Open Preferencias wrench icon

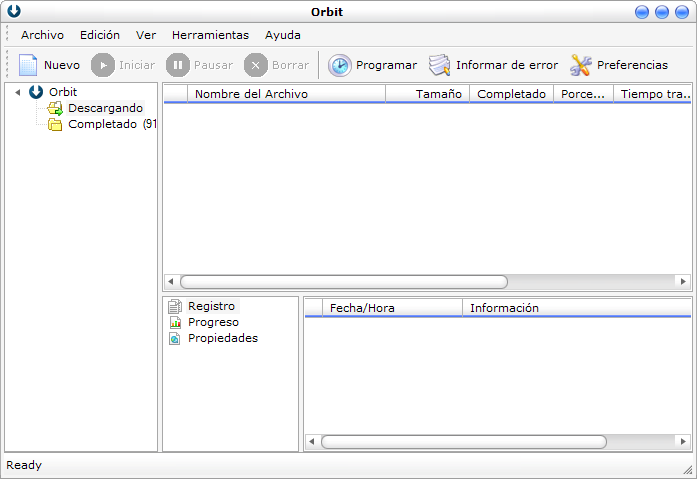point(581,65)
